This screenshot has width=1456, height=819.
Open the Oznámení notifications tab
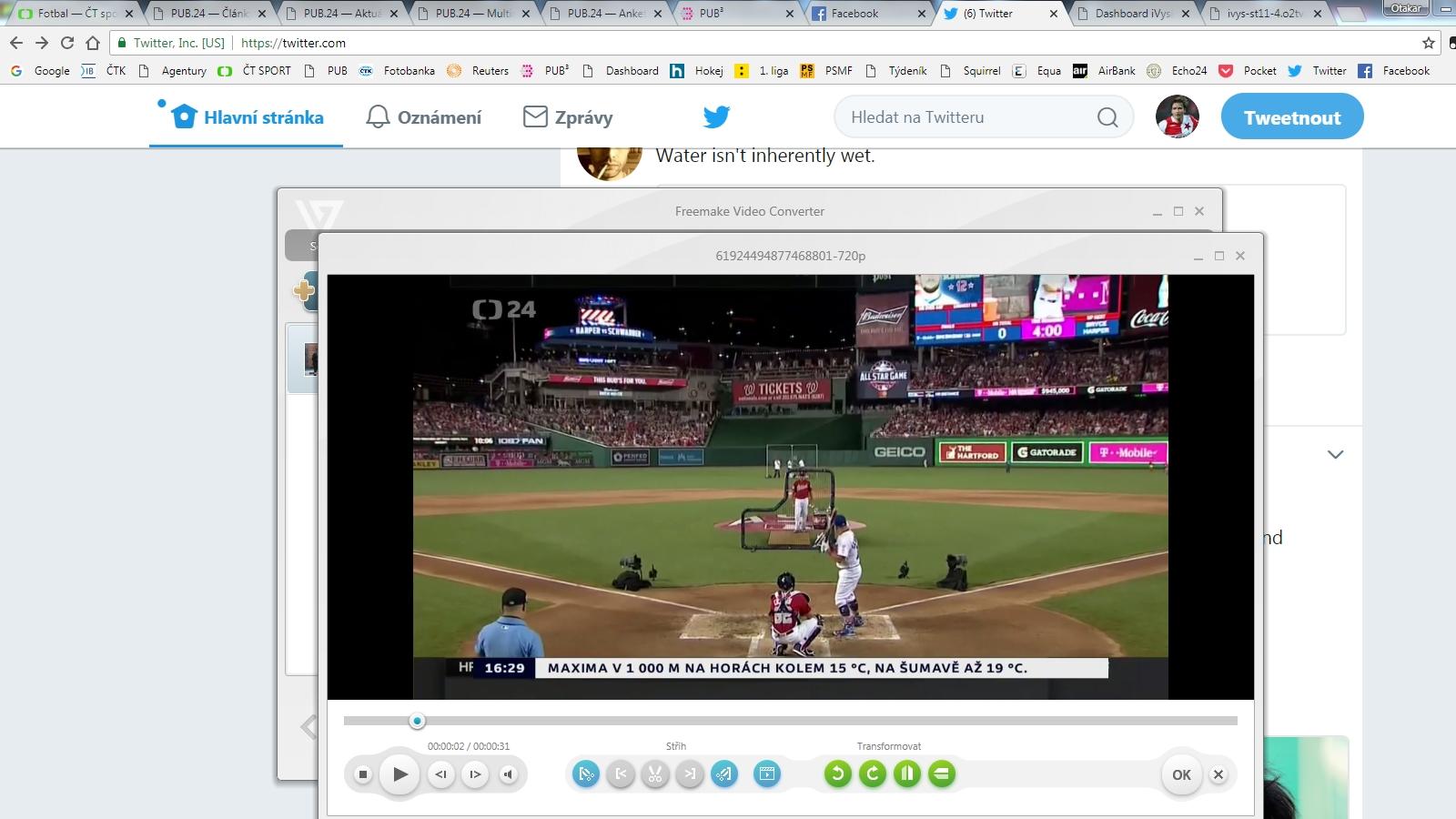[424, 117]
